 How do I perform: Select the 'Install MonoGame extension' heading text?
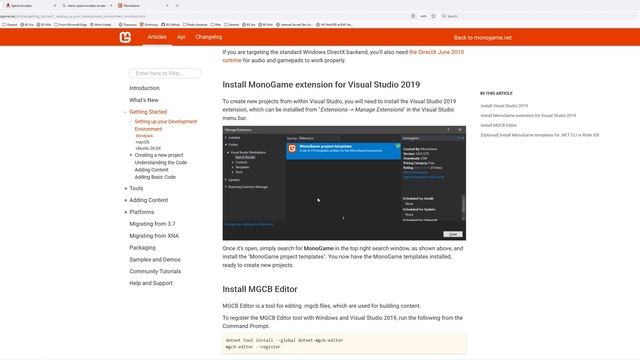[321, 85]
